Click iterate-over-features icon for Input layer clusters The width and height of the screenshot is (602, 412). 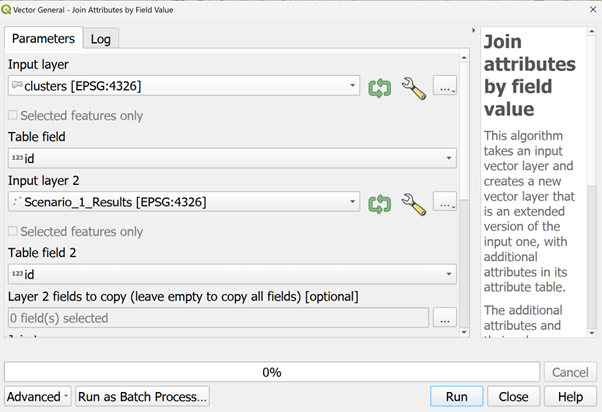379,88
